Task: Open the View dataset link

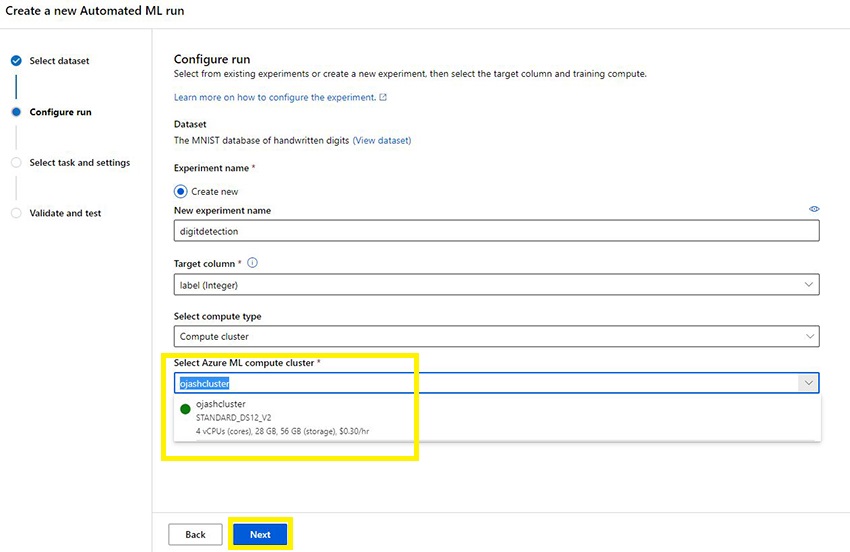Action: pos(382,140)
